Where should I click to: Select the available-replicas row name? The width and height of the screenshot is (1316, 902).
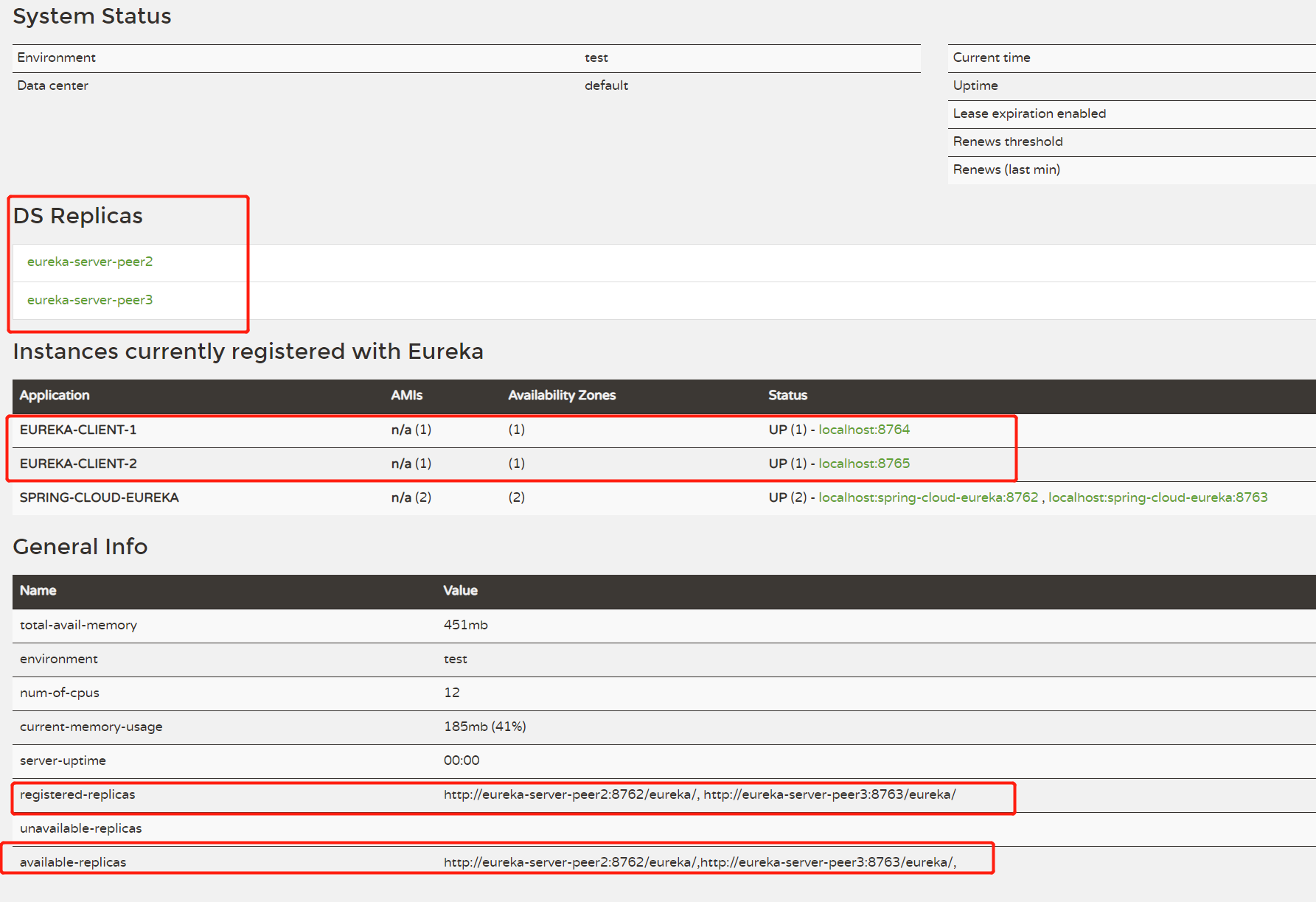pyautogui.click(x=73, y=862)
